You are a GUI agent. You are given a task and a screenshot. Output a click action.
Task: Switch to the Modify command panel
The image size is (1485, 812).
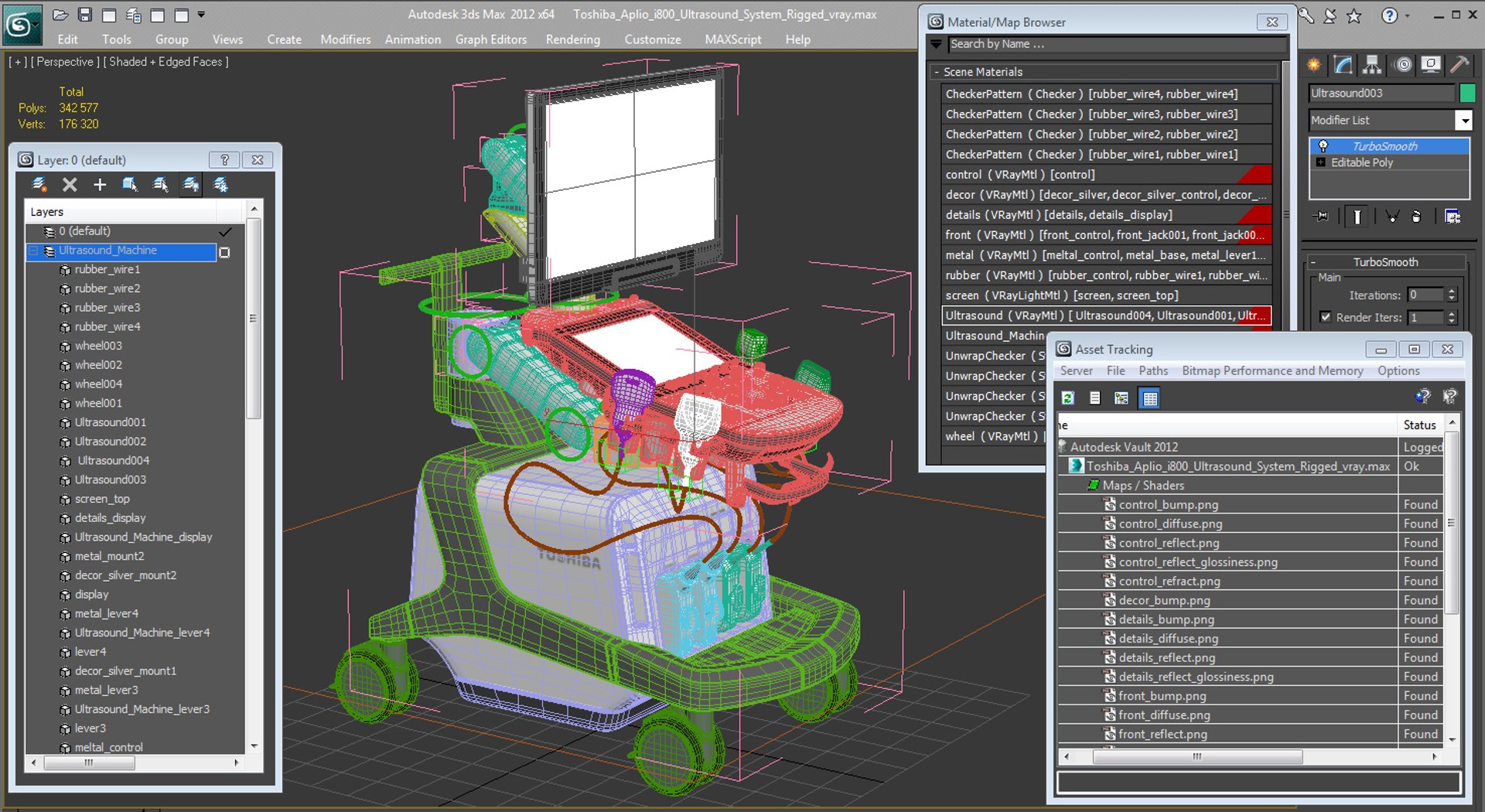1343,65
